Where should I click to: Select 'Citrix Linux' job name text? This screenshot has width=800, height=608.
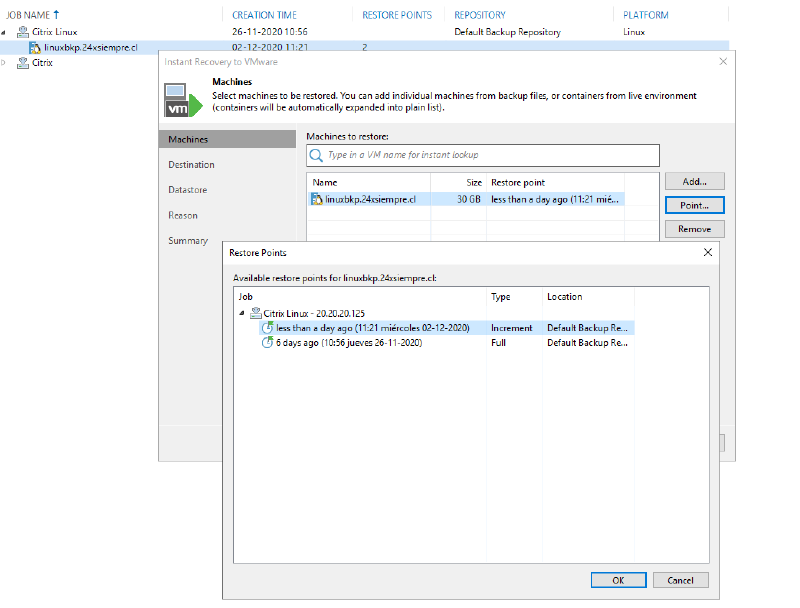55,32
